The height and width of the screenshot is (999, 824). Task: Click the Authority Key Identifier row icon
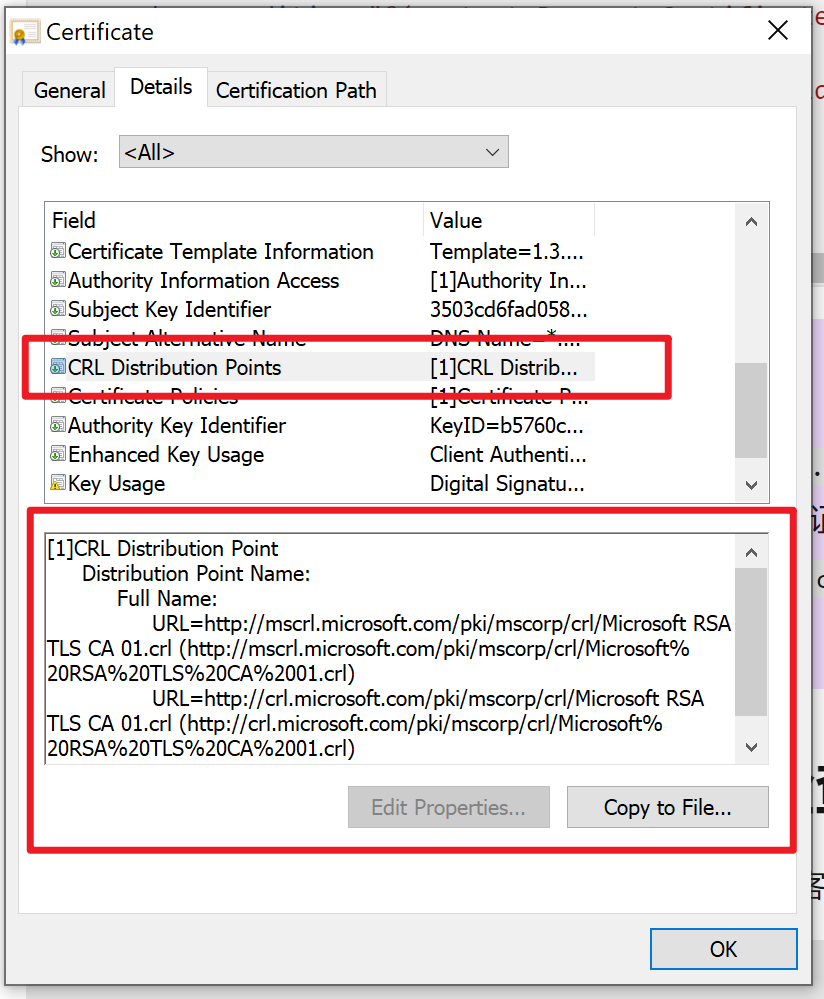59,426
